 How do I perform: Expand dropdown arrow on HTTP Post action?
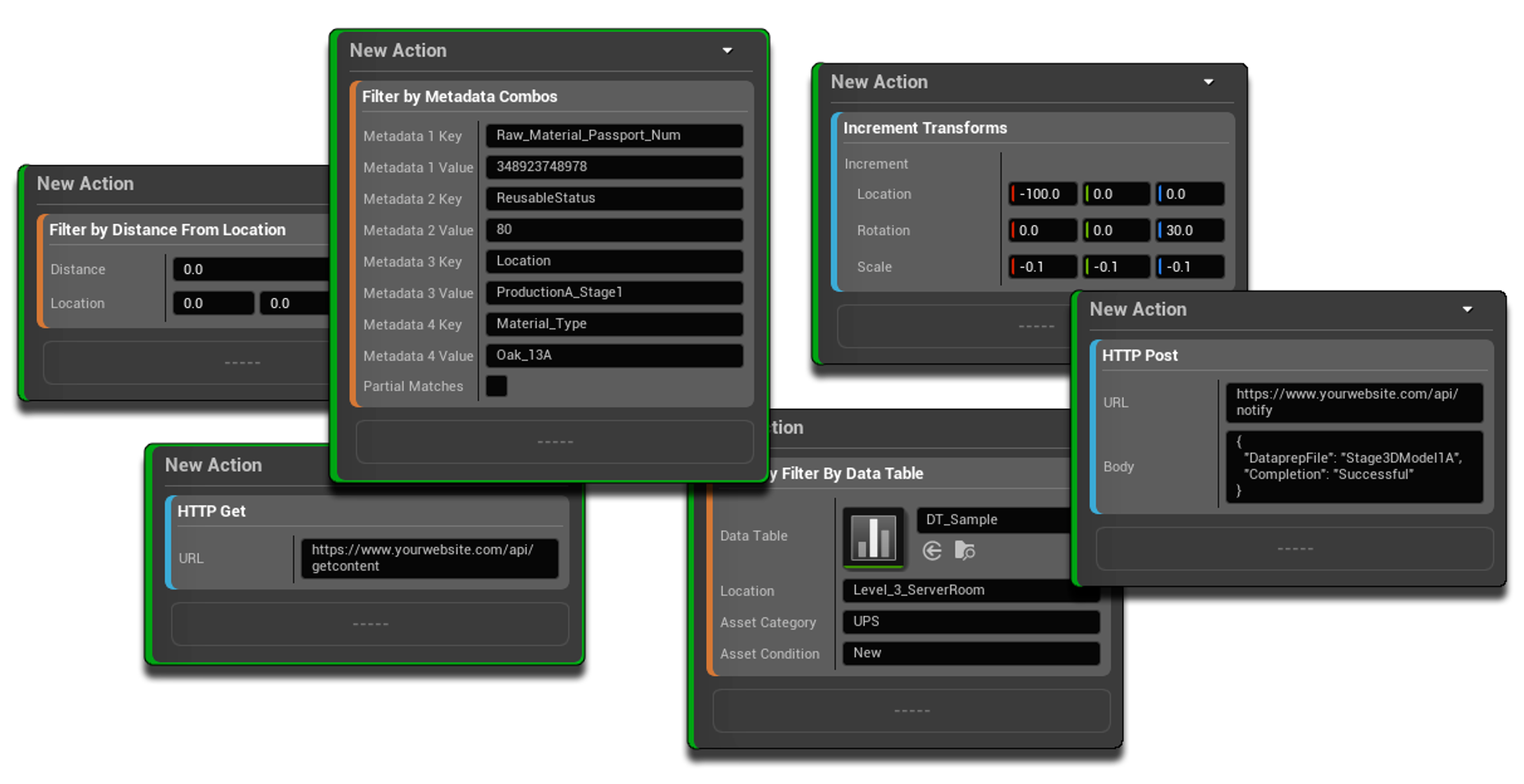1467,309
